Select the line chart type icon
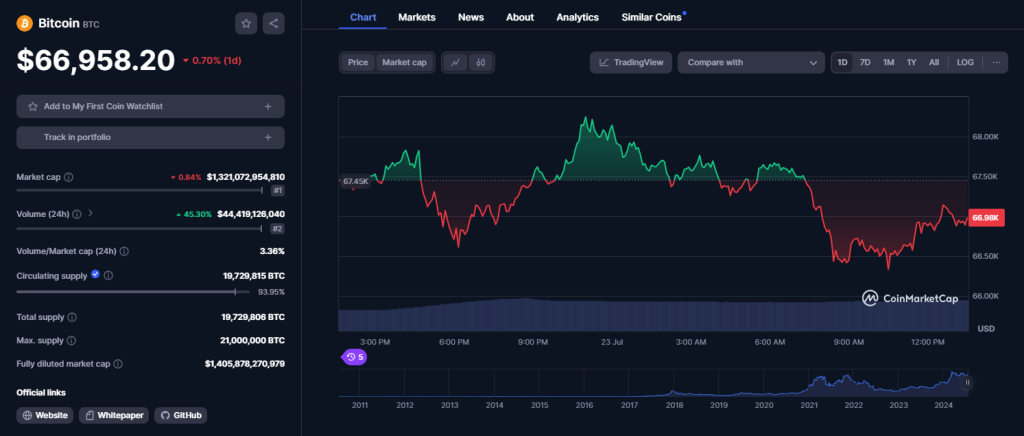Screen dimensions: 1024x436 455,62
